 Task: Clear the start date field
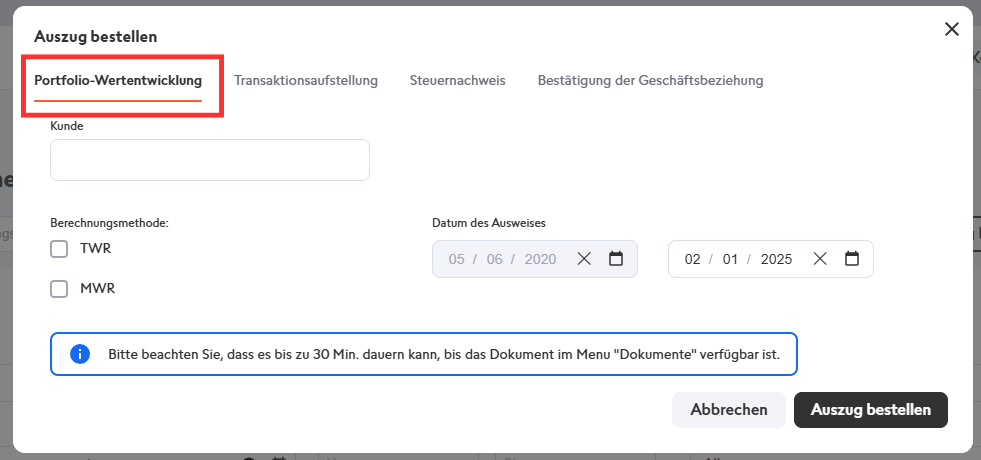pos(584,258)
